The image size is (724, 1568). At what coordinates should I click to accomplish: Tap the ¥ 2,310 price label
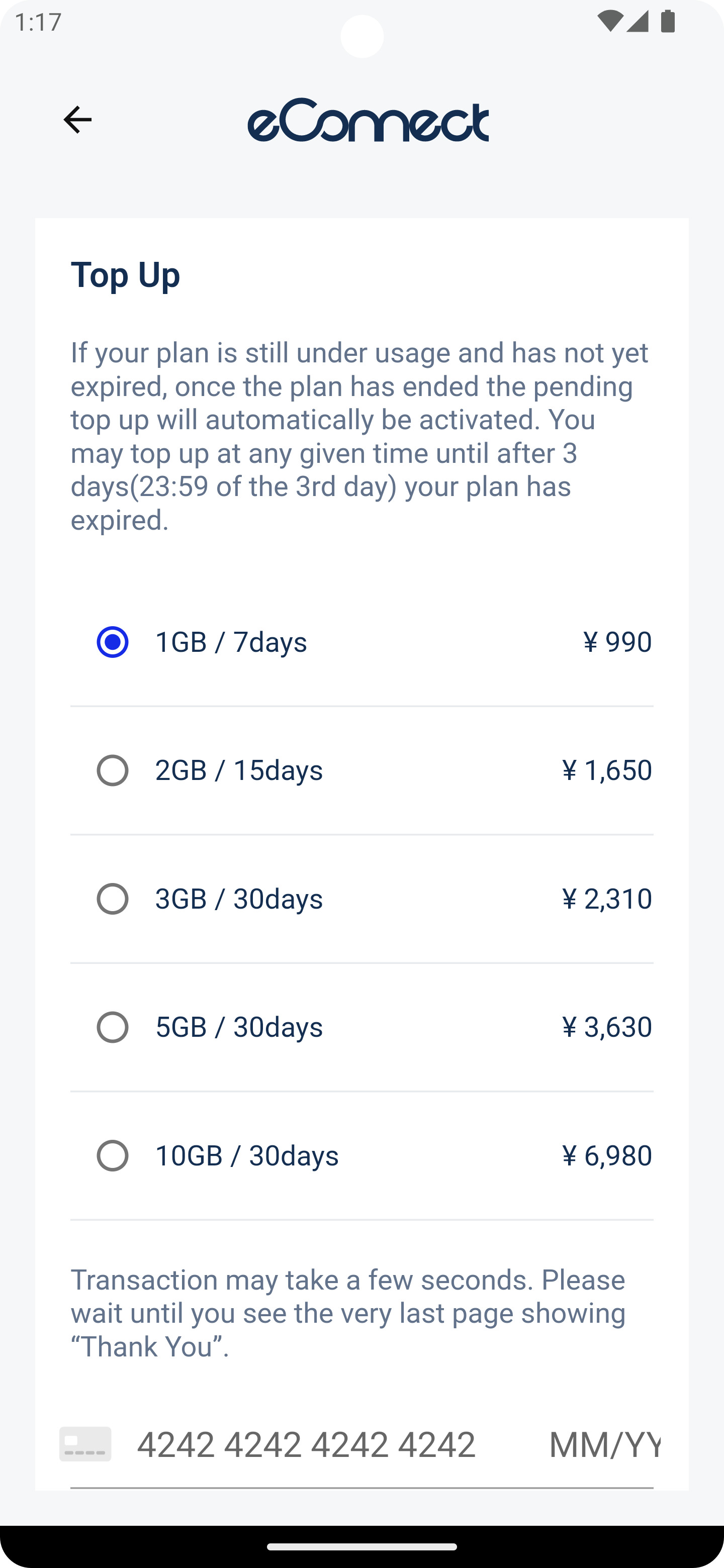click(x=606, y=899)
